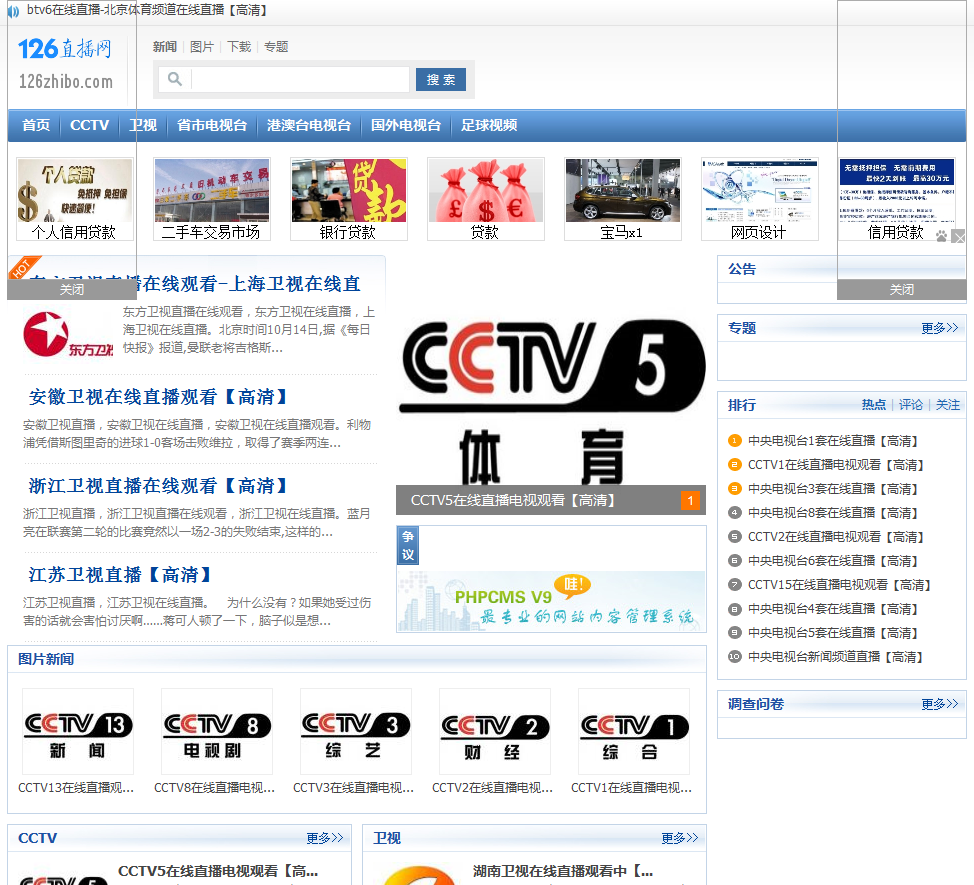Open rank 8 中央电视台4套在线直播
Viewport: 974px width, 885px height.
(832, 609)
